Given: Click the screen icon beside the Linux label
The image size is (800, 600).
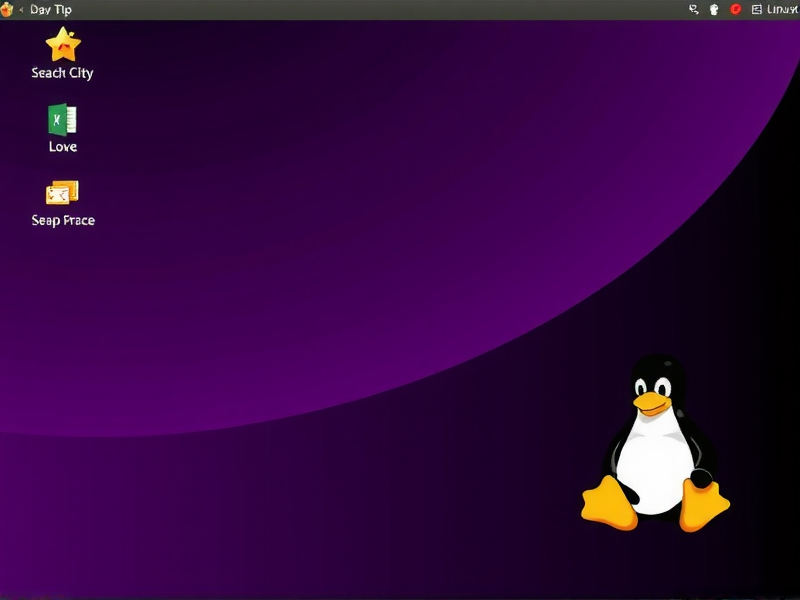Looking at the screenshot, I should click(x=755, y=9).
